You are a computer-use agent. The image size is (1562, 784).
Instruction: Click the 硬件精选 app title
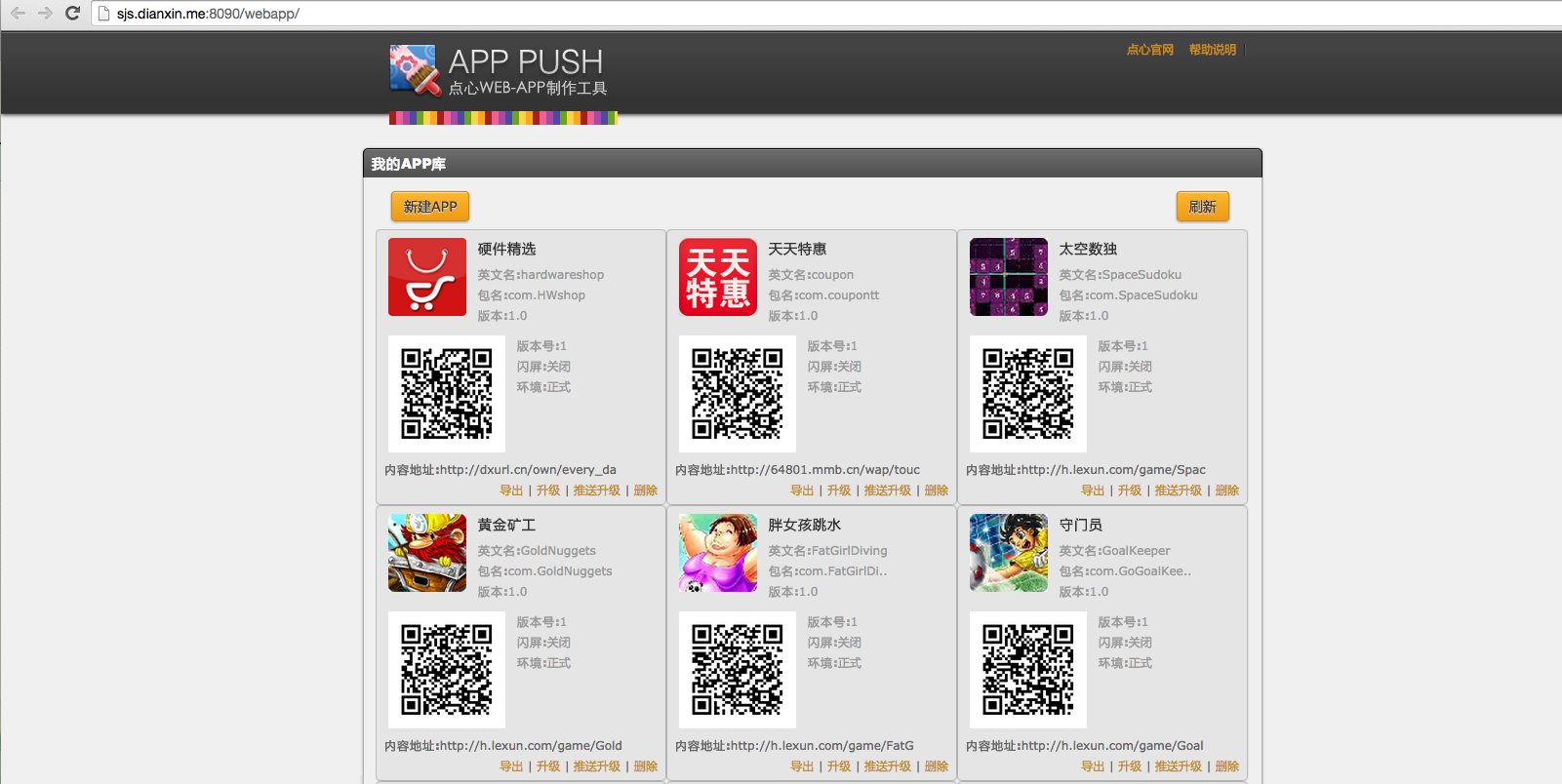[x=507, y=250]
